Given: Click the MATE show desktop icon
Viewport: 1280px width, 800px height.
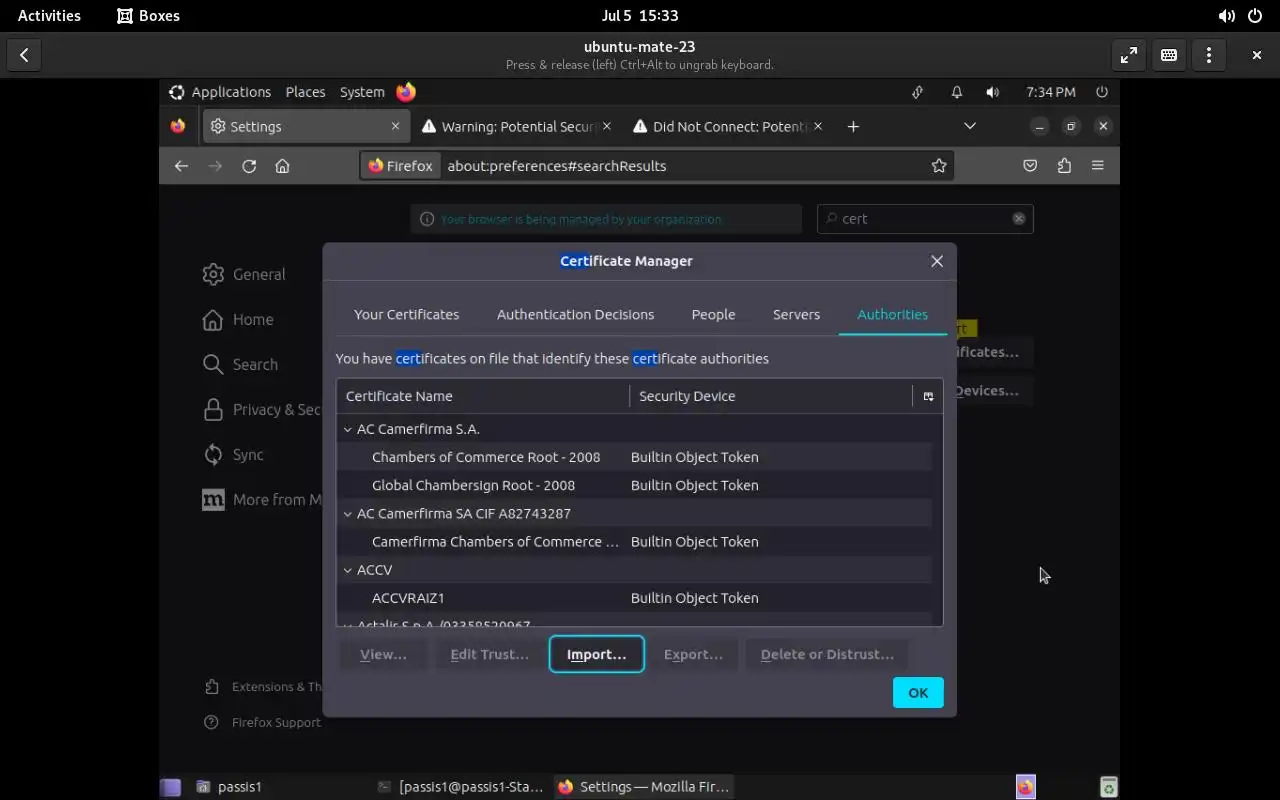Looking at the screenshot, I should 171,787.
